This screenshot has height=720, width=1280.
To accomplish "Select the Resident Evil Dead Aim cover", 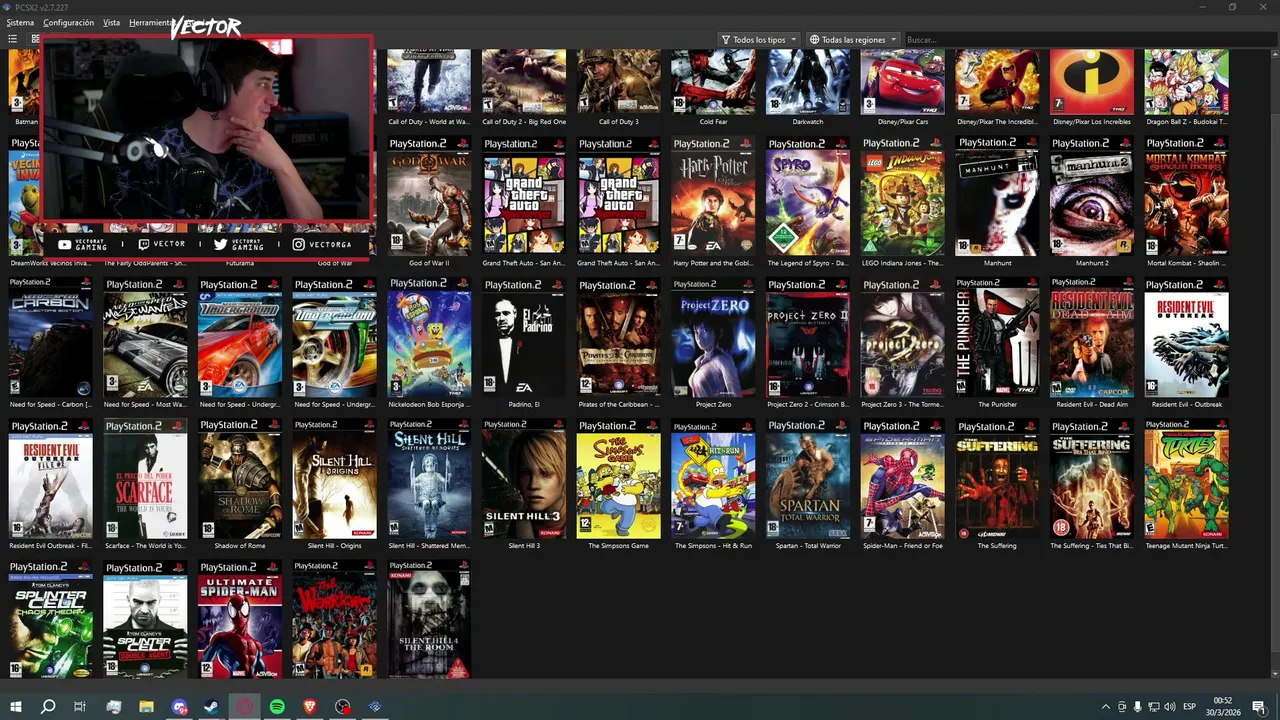I will [x=1092, y=337].
